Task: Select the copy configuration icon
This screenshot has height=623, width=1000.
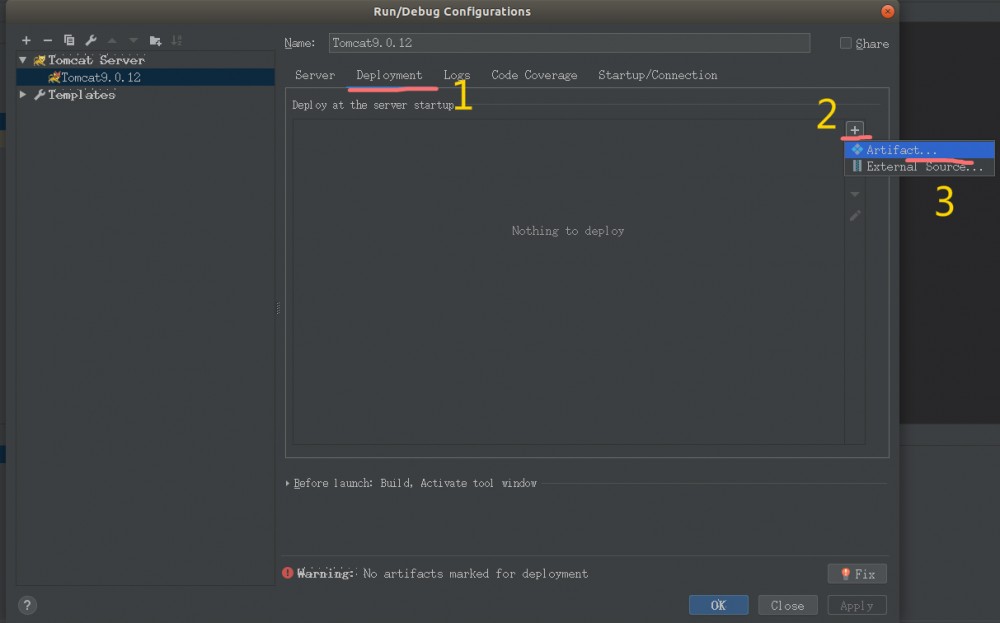Action: coord(68,40)
